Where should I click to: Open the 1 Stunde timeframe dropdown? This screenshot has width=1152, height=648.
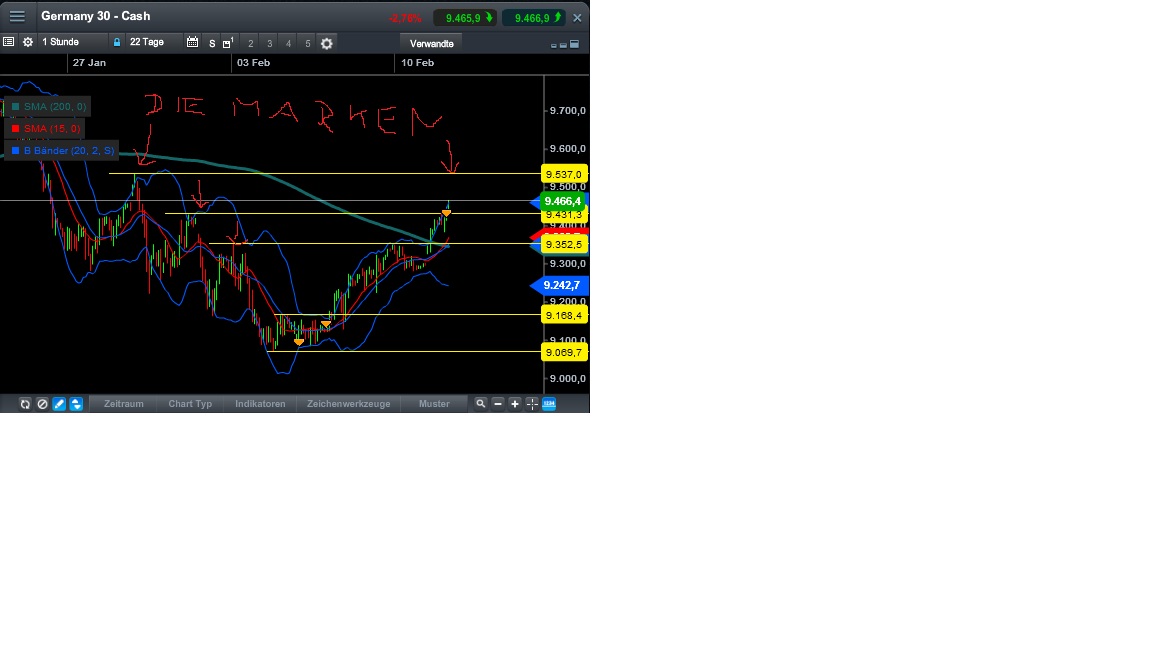[60, 42]
